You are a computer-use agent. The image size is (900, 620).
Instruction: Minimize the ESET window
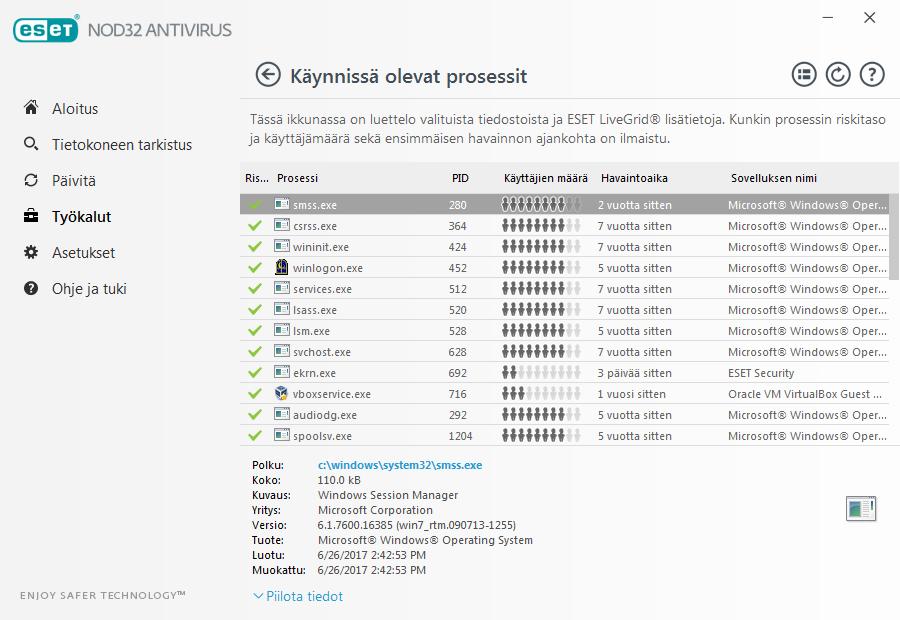[x=828, y=18]
